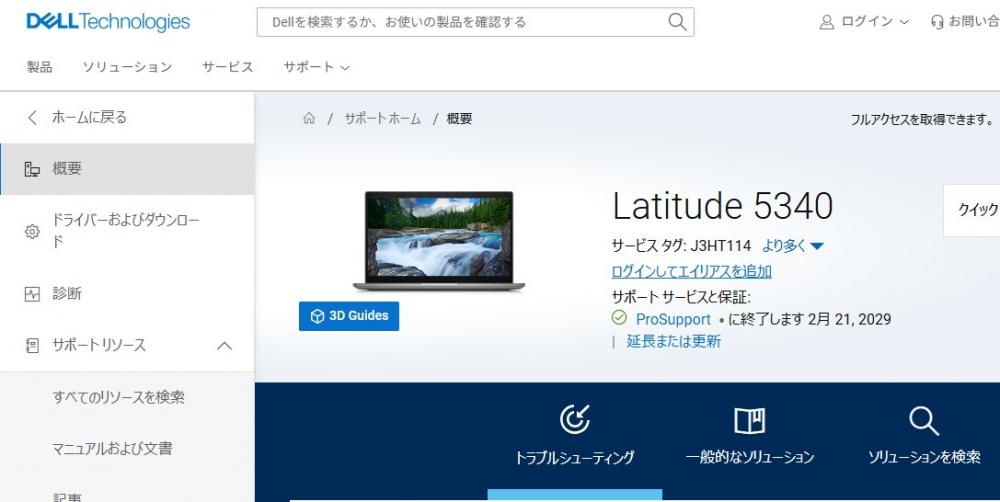This screenshot has width=1000, height=502.
Task: Open the ソリューション menu
Action: [128, 67]
